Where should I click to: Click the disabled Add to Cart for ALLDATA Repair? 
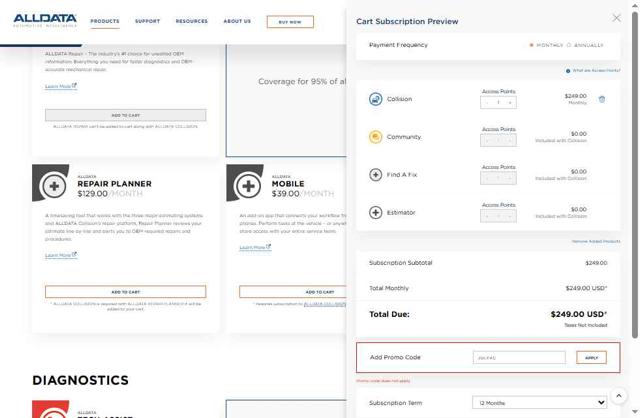126,115
